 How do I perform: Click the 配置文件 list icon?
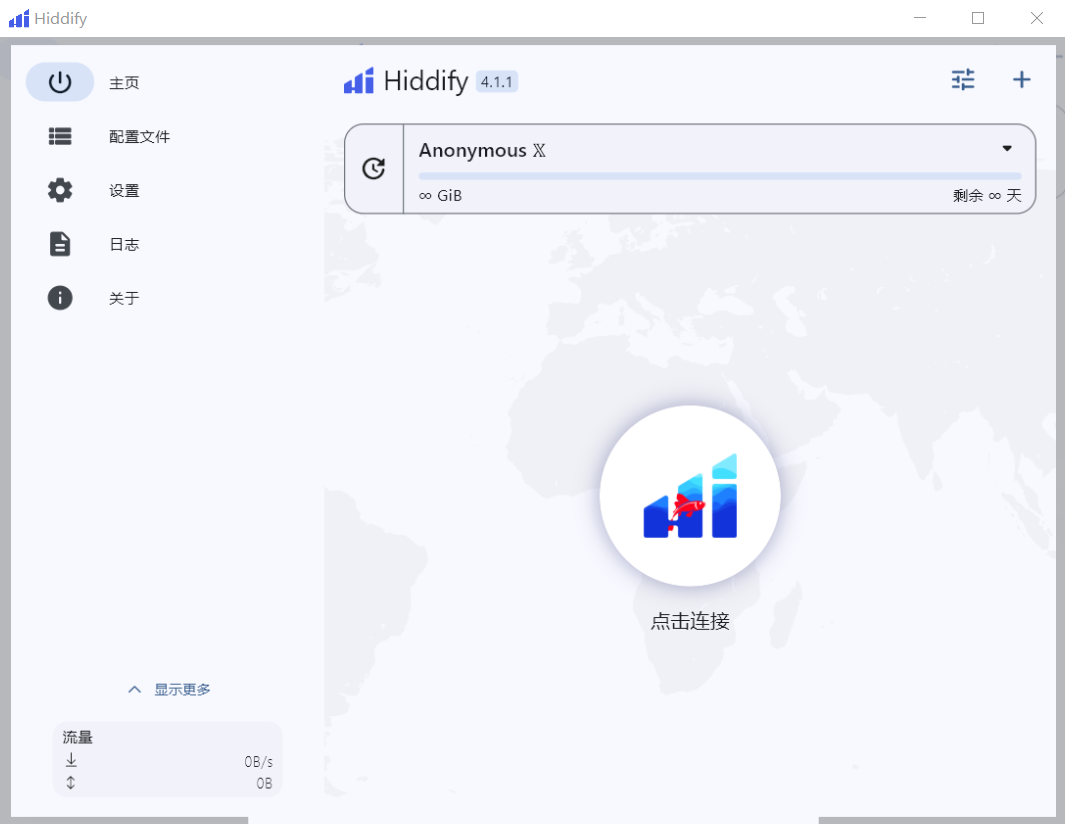(x=60, y=136)
